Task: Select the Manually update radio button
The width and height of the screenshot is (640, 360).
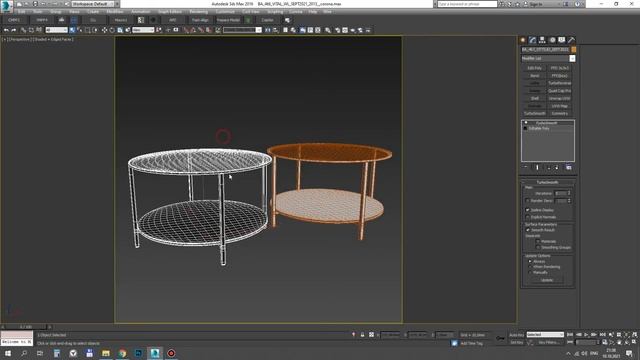Action: [x=530, y=272]
